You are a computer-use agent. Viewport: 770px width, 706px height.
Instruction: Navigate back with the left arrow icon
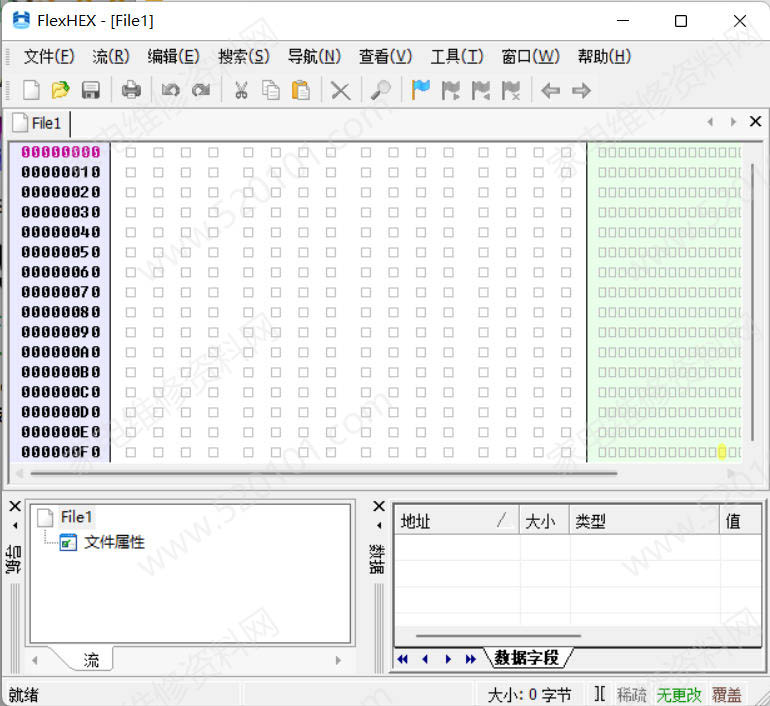(x=550, y=91)
